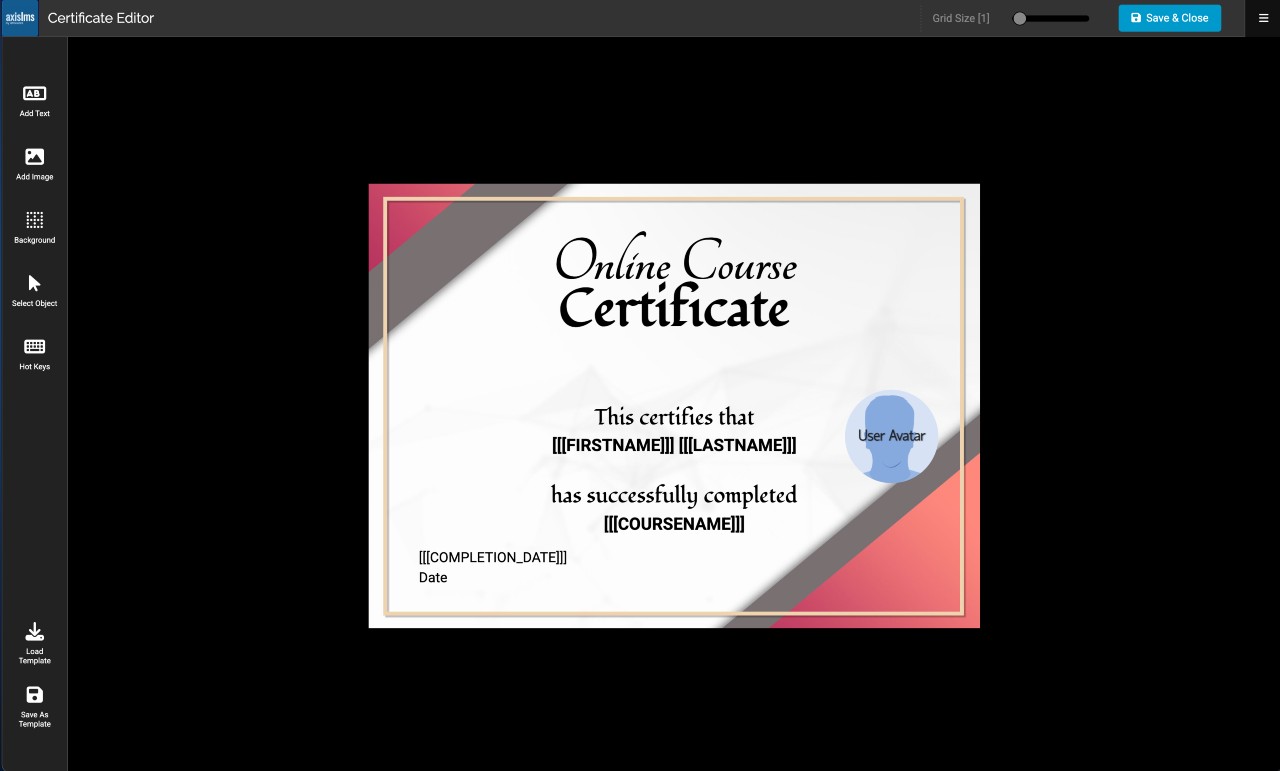This screenshot has height=771, width=1280.
Task: Select the "Online Course" title text
Action: tap(676, 261)
